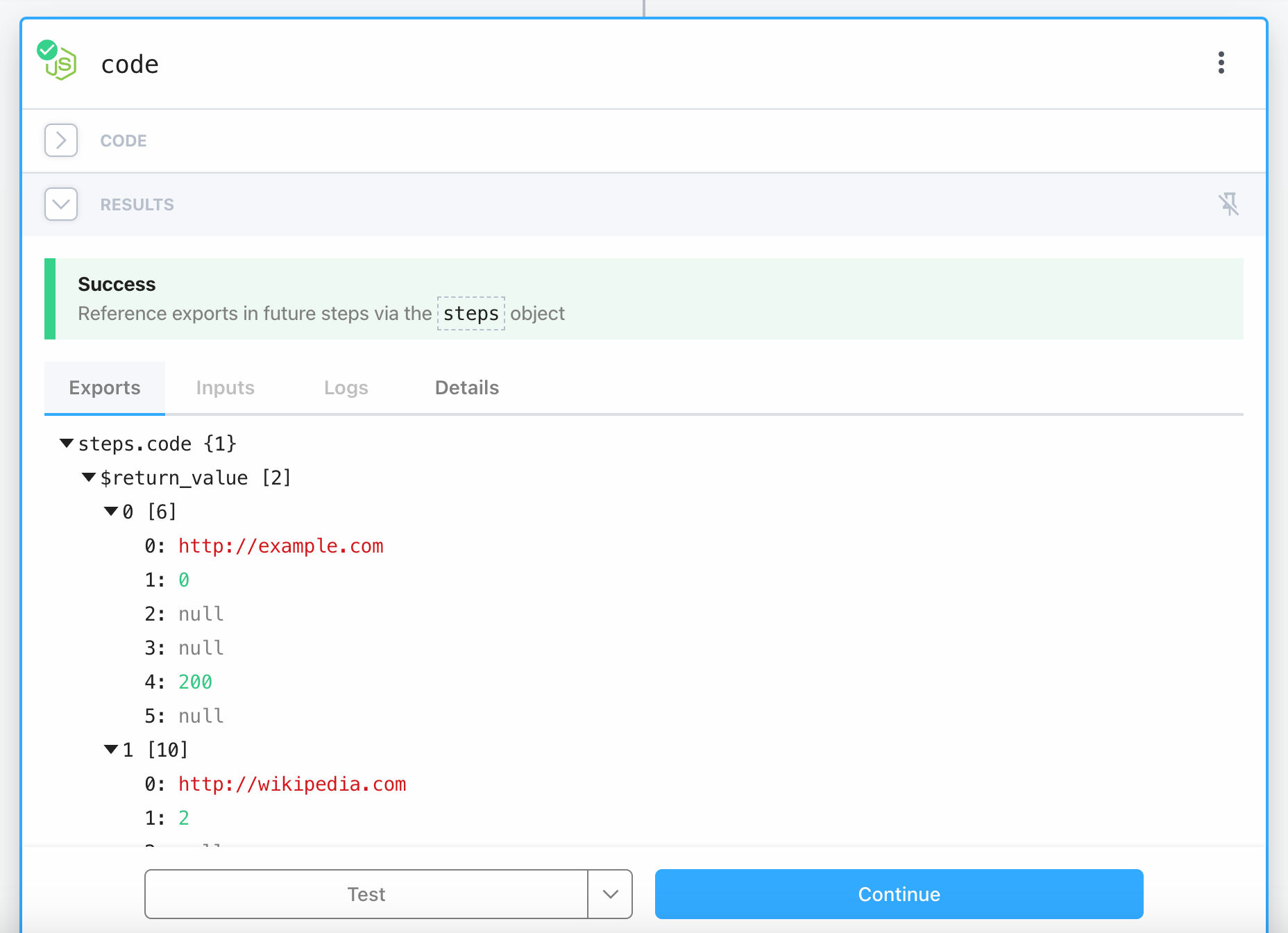This screenshot has width=1288, height=933.
Task: Select the 200 status value
Action: point(195,682)
